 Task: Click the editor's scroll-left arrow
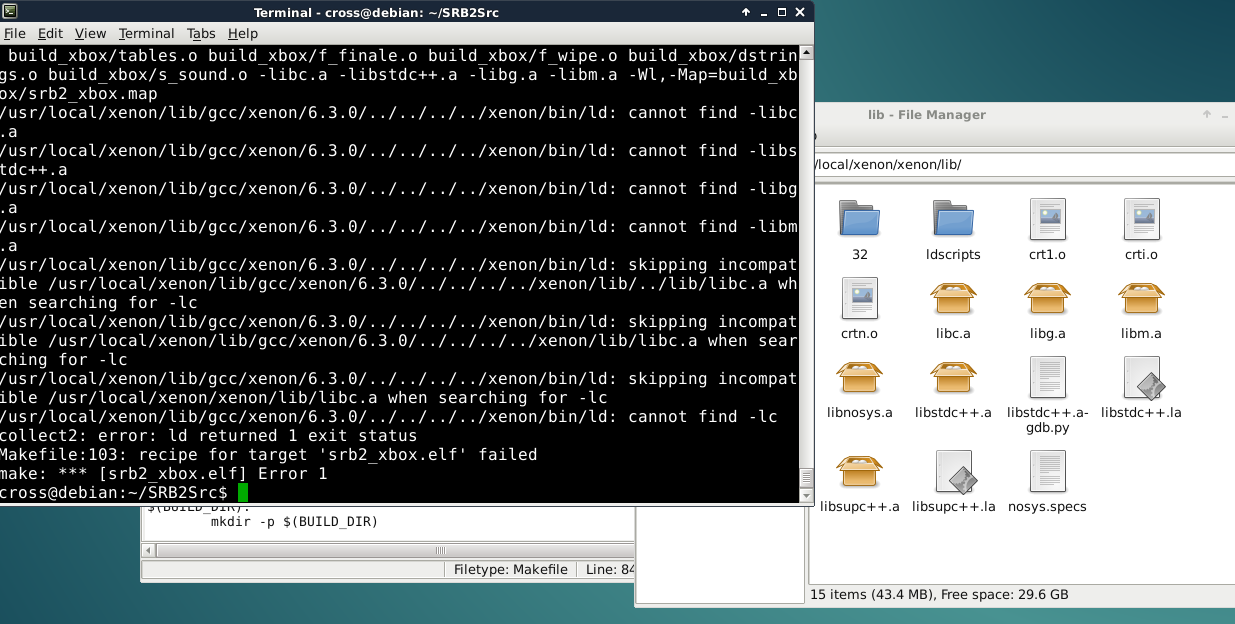149,551
